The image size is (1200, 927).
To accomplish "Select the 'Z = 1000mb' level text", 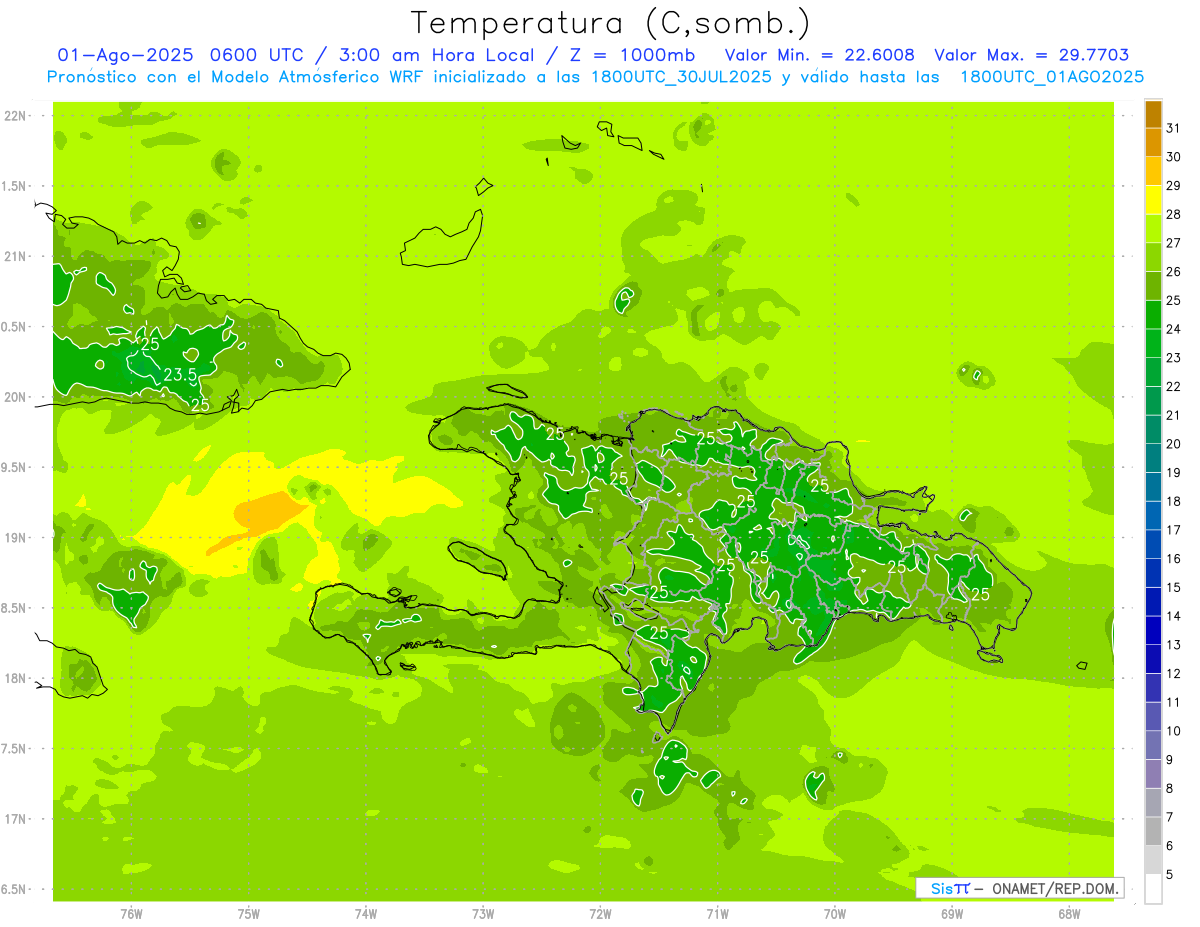I will (x=630, y=55).
